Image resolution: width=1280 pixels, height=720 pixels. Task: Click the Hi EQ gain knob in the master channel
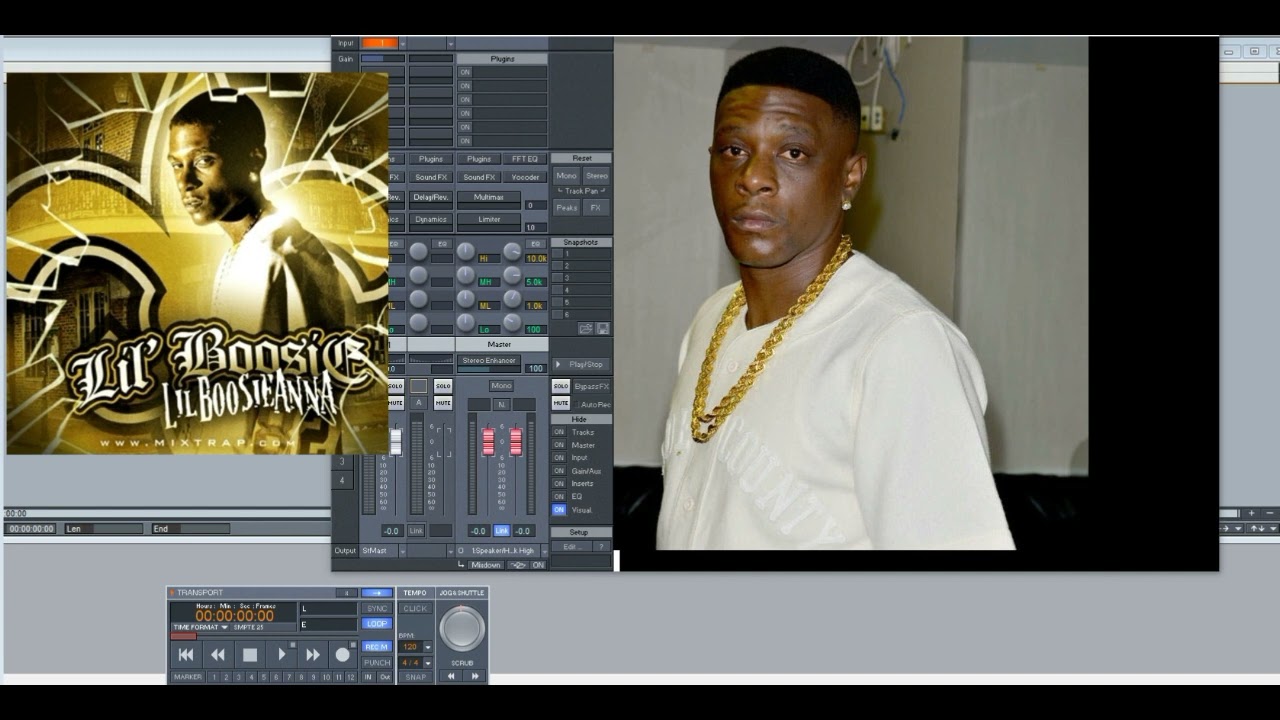(465, 252)
